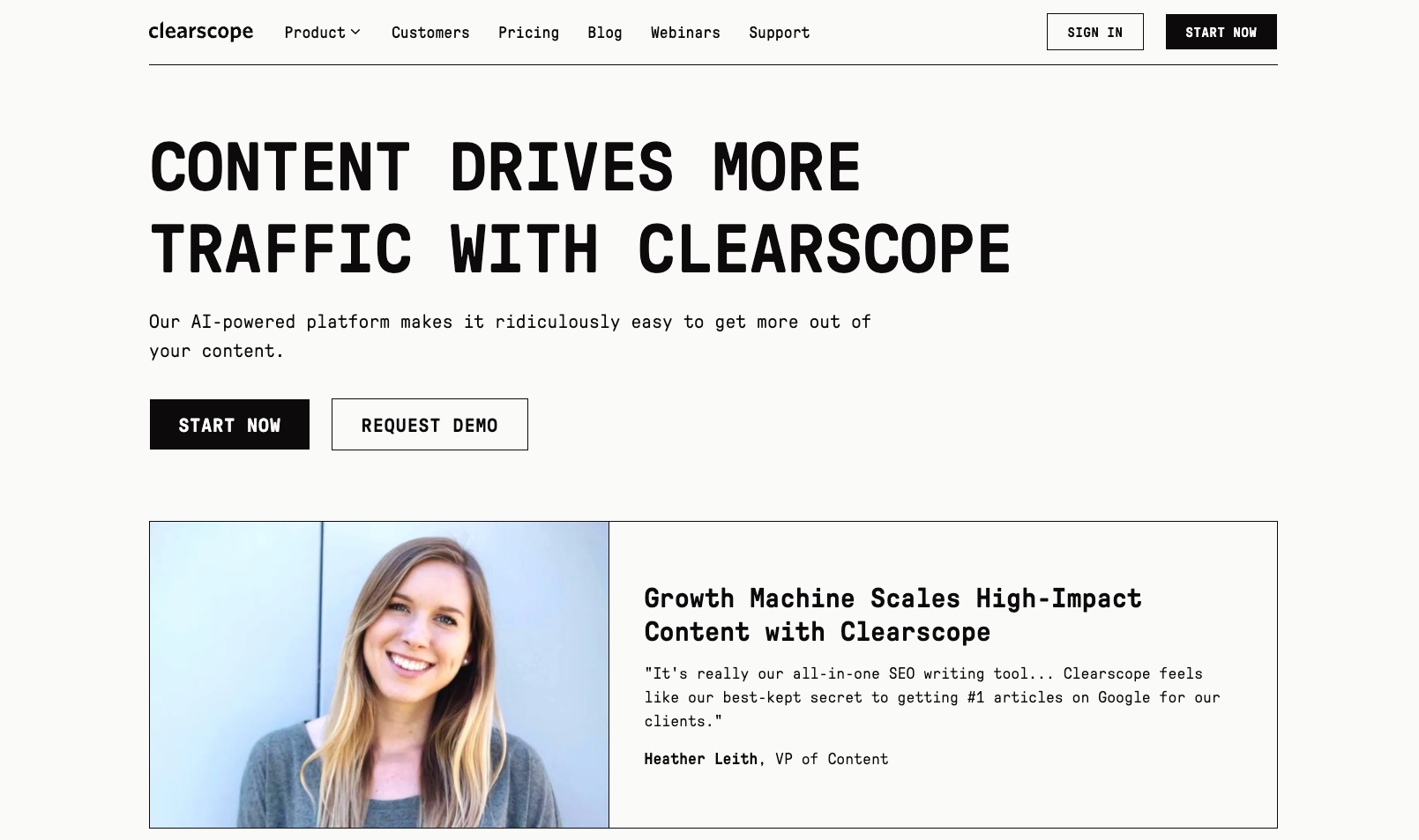The width and height of the screenshot is (1419, 840).
Task: Open the Growth Machine case study title
Action: 892,615
